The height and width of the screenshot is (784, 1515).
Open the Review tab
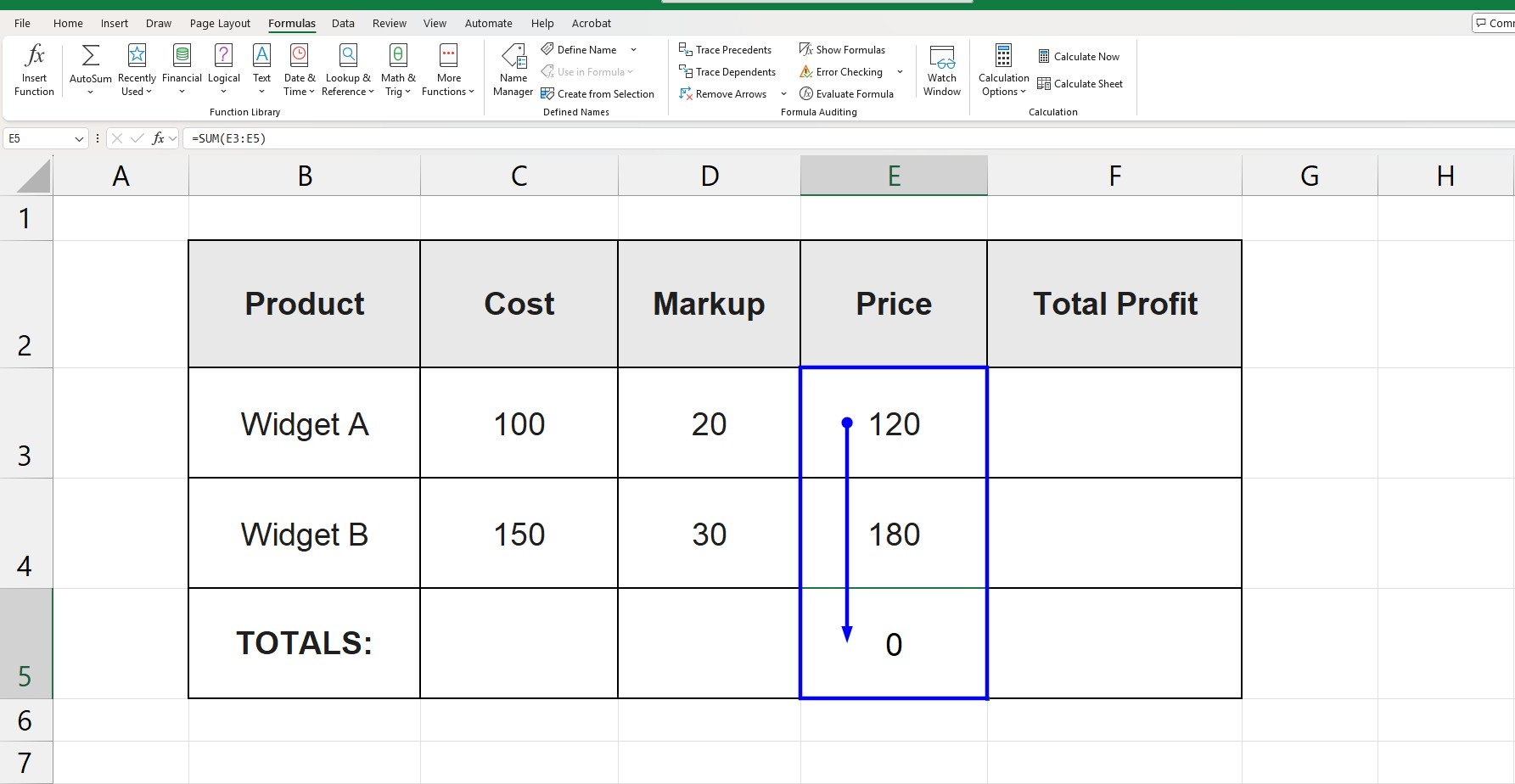[389, 23]
